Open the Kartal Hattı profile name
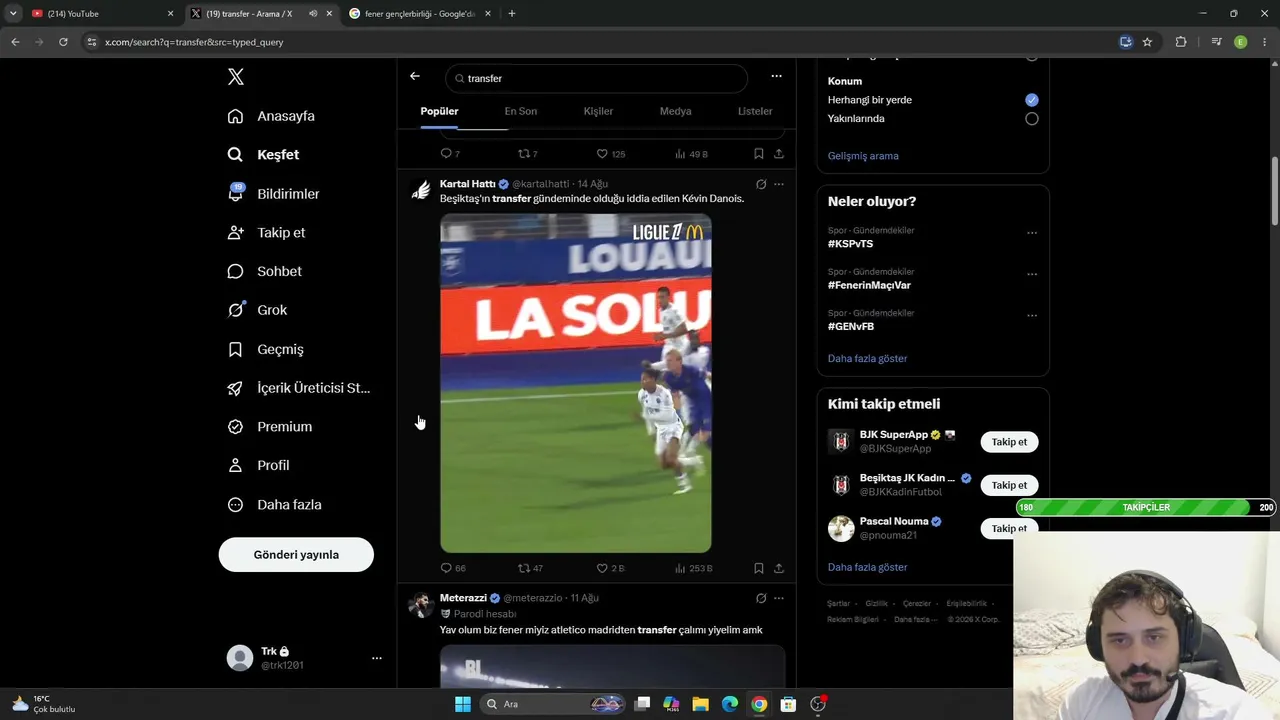 [x=468, y=184]
